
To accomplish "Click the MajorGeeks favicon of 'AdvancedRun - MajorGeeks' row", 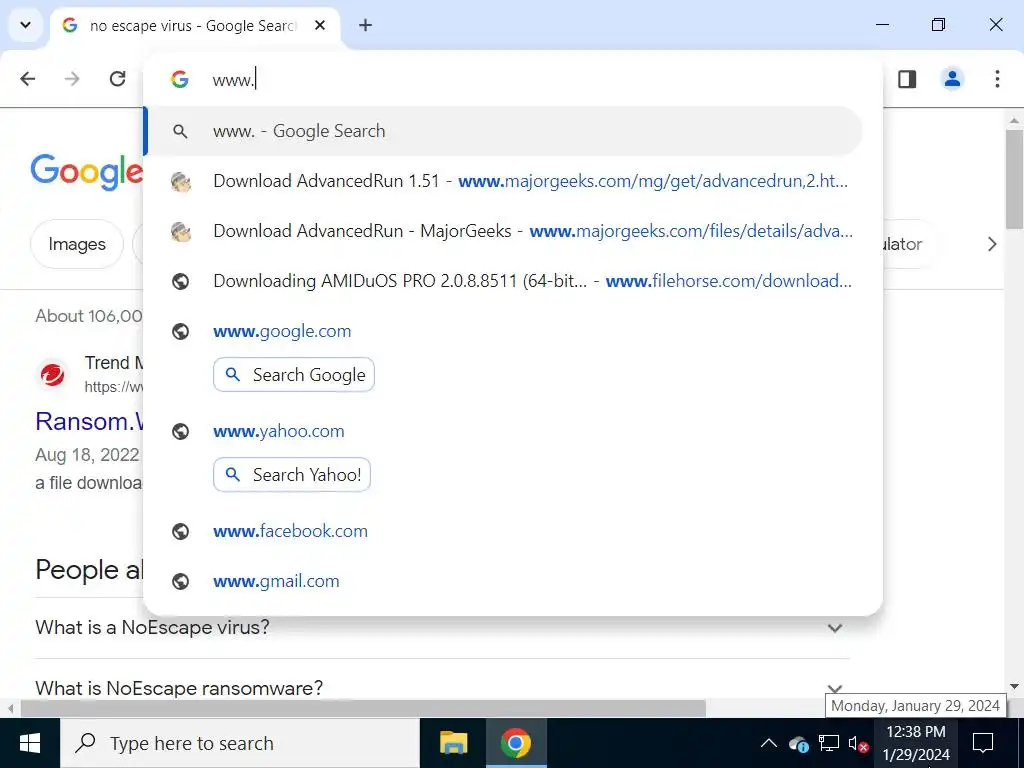I will (180, 231).
